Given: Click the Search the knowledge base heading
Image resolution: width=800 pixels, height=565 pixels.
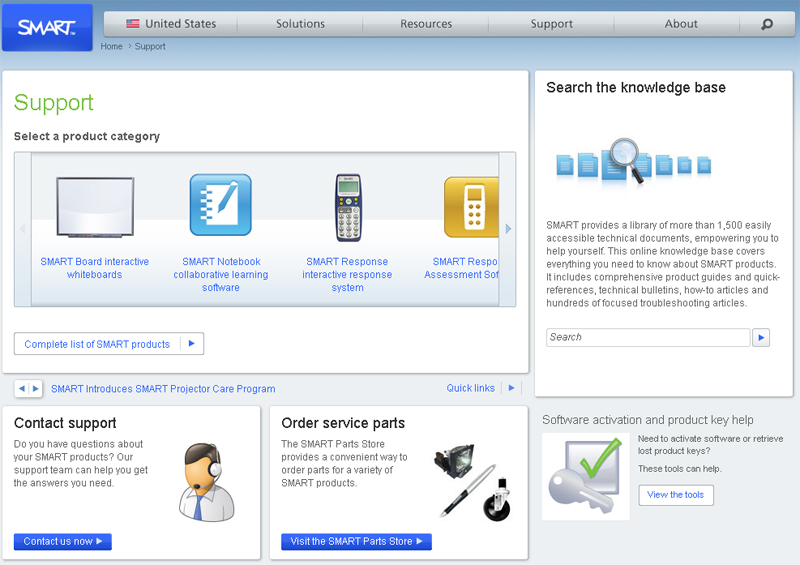Looking at the screenshot, I should pyautogui.click(x=636, y=88).
